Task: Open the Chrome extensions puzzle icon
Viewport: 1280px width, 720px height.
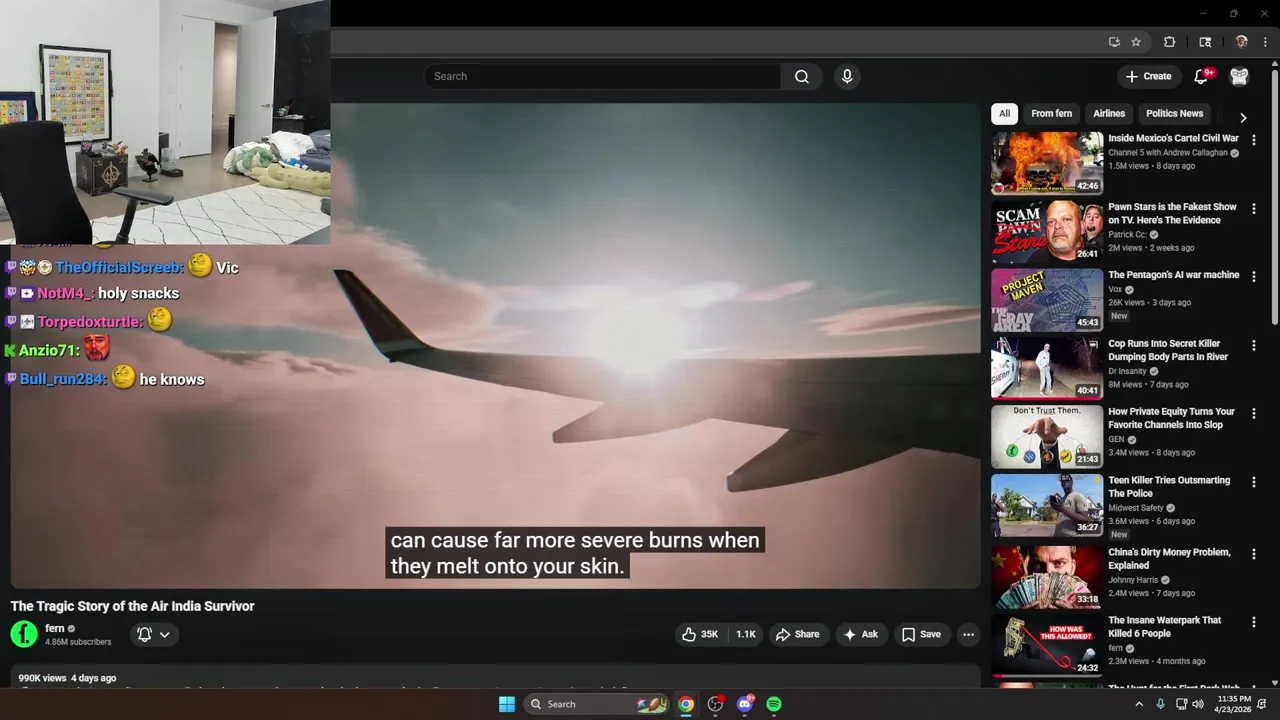Action: coord(1169,42)
